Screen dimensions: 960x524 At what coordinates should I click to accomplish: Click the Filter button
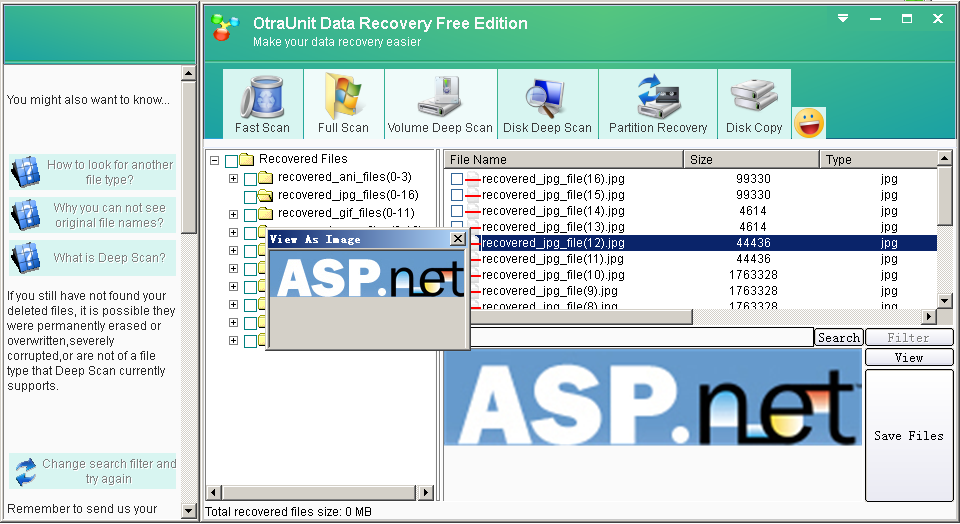(909, 337)
